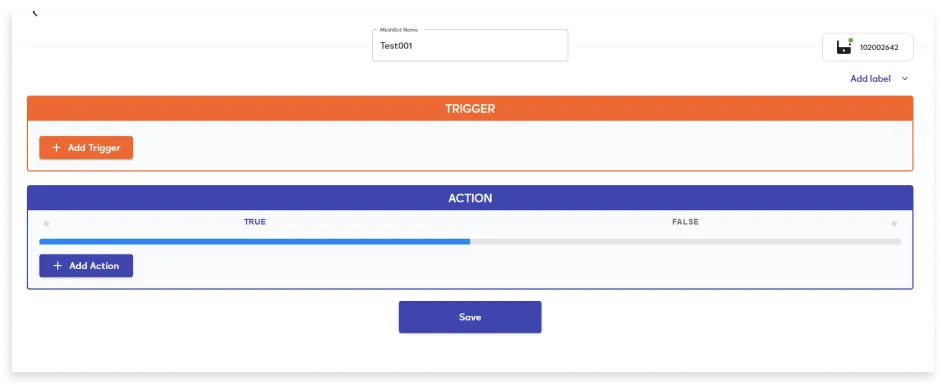This screenshot has height=387, width=942.
Task: Click the plus icon in Add Action
Action: [58, 266]
